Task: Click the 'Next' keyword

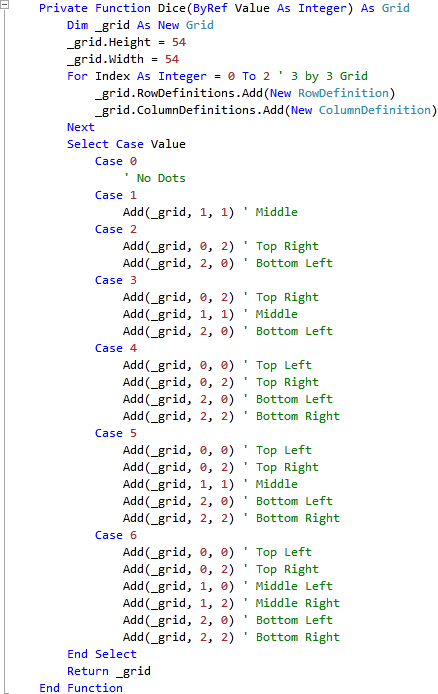Action: [x=81, y=127]
